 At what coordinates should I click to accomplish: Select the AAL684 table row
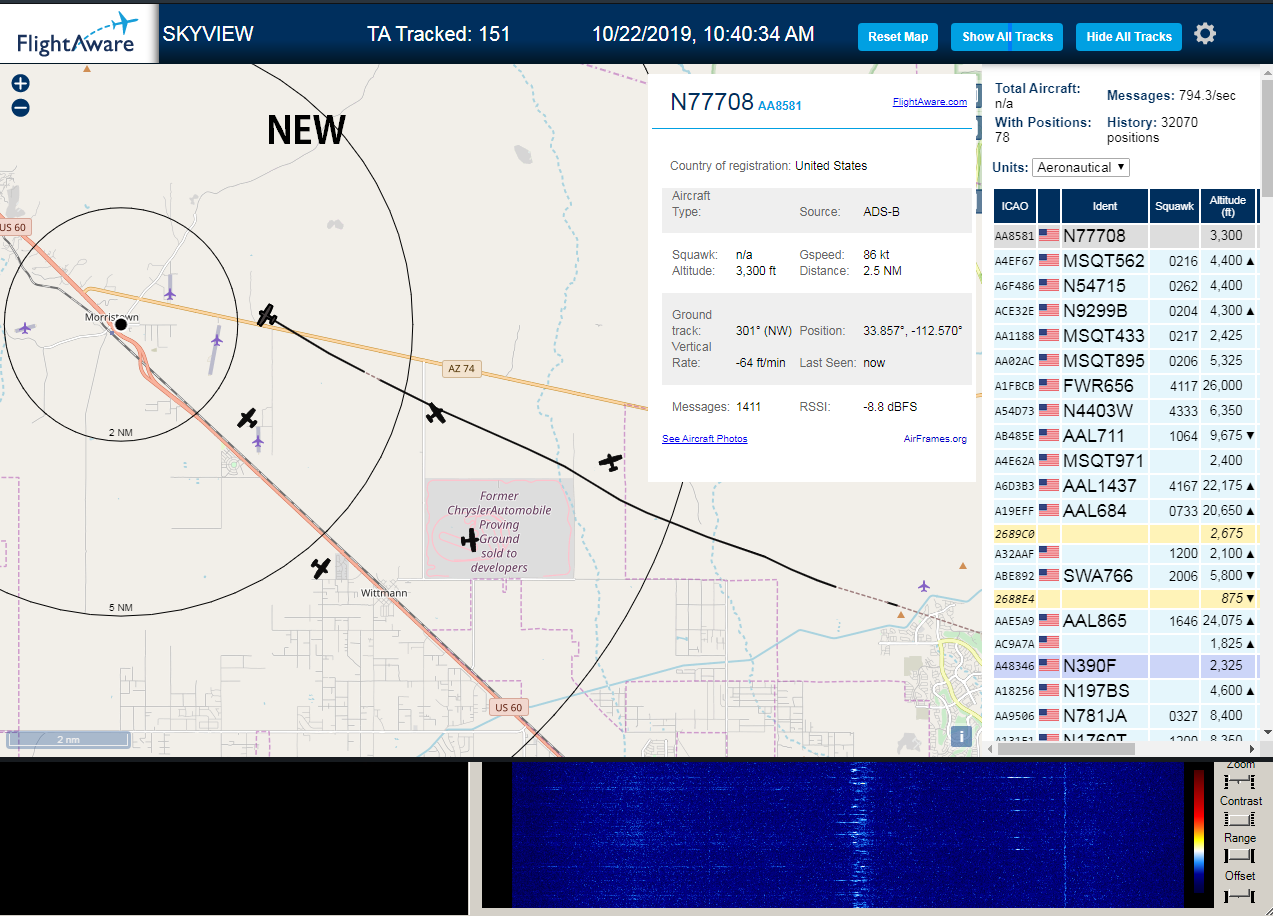1125,511
